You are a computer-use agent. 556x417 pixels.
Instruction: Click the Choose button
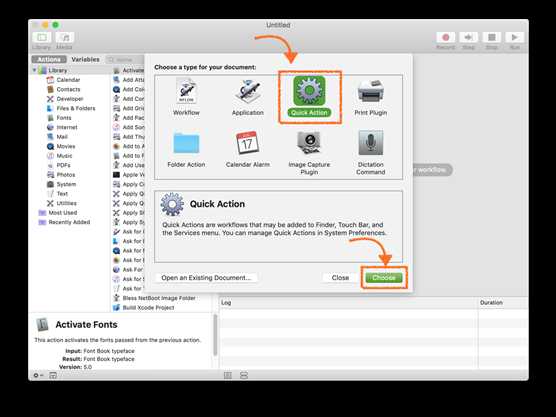[x=384, y=277]
